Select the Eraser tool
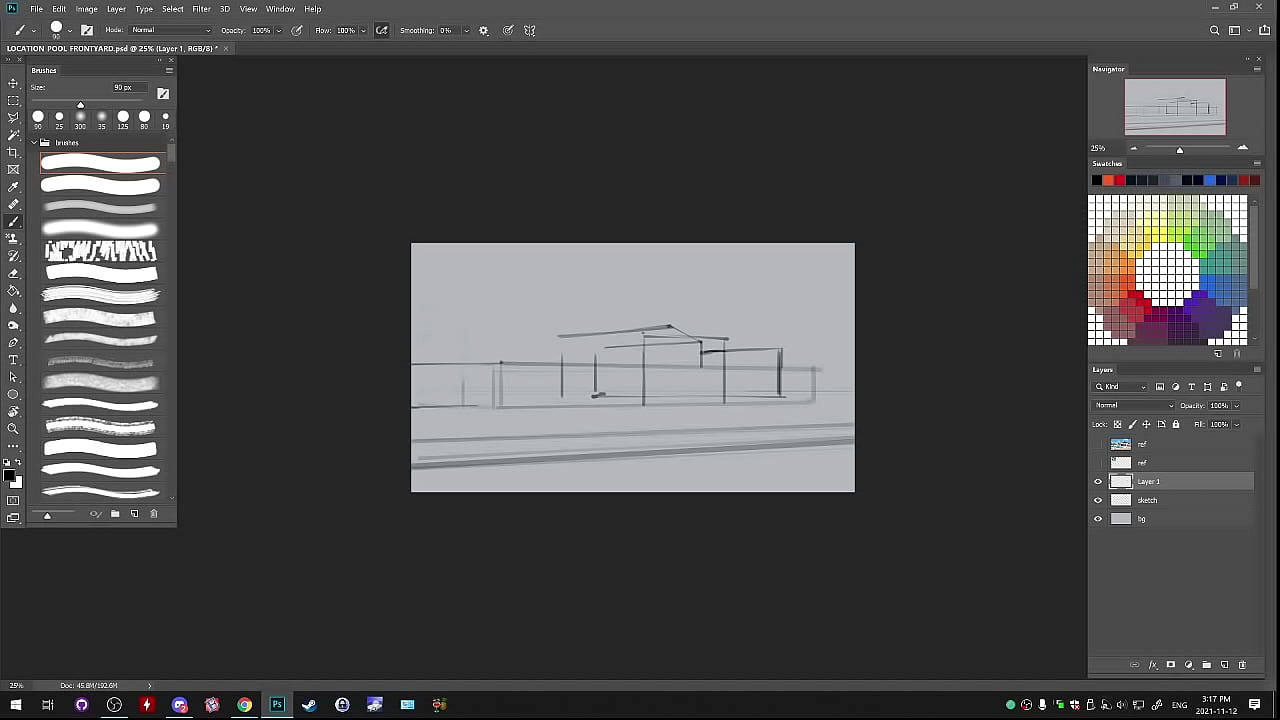Viewport: 1280px width, 720px height. pyautogui.click(x=13, y=273)
